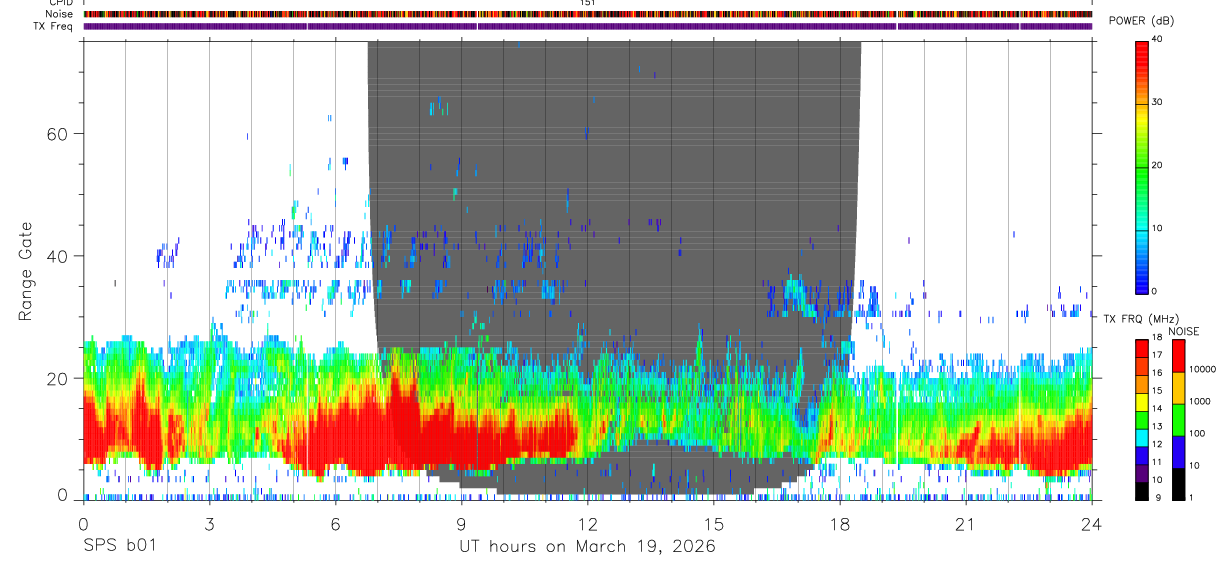Click the 100 tick on the NOISE scale
The image size is (1228, 567).
[1195, 433]
